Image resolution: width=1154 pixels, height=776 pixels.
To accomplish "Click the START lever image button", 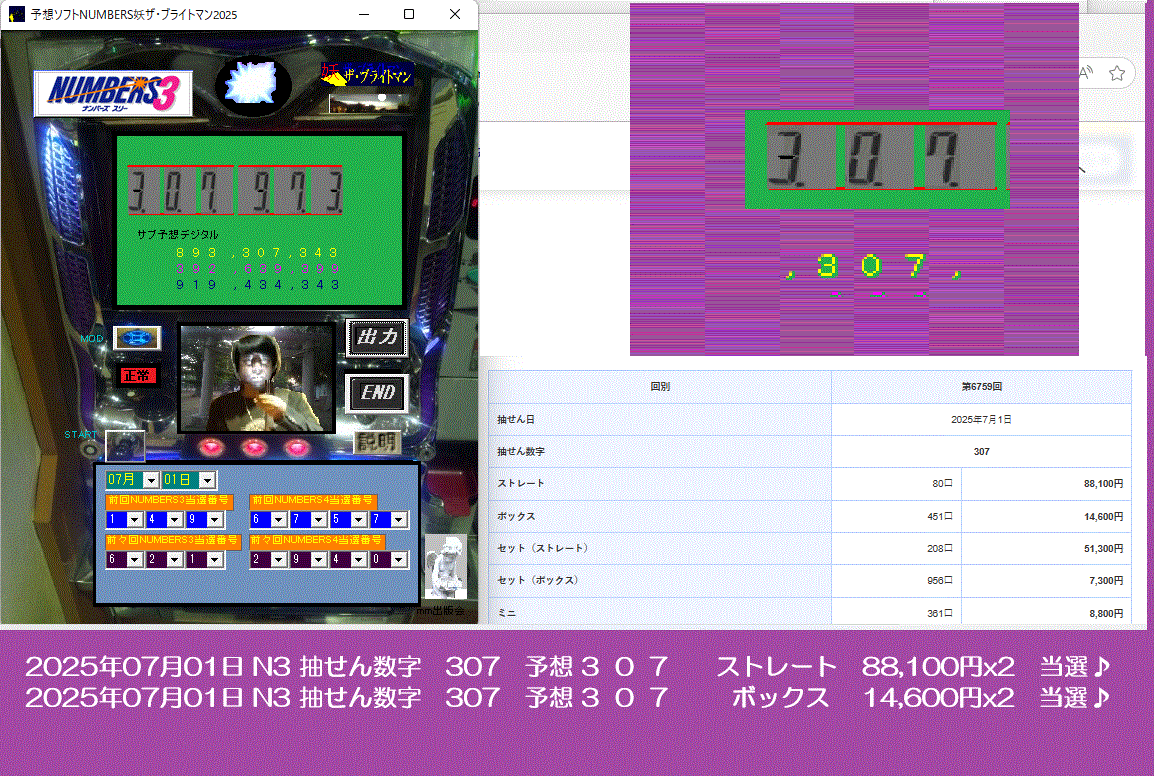I will 124,447.
